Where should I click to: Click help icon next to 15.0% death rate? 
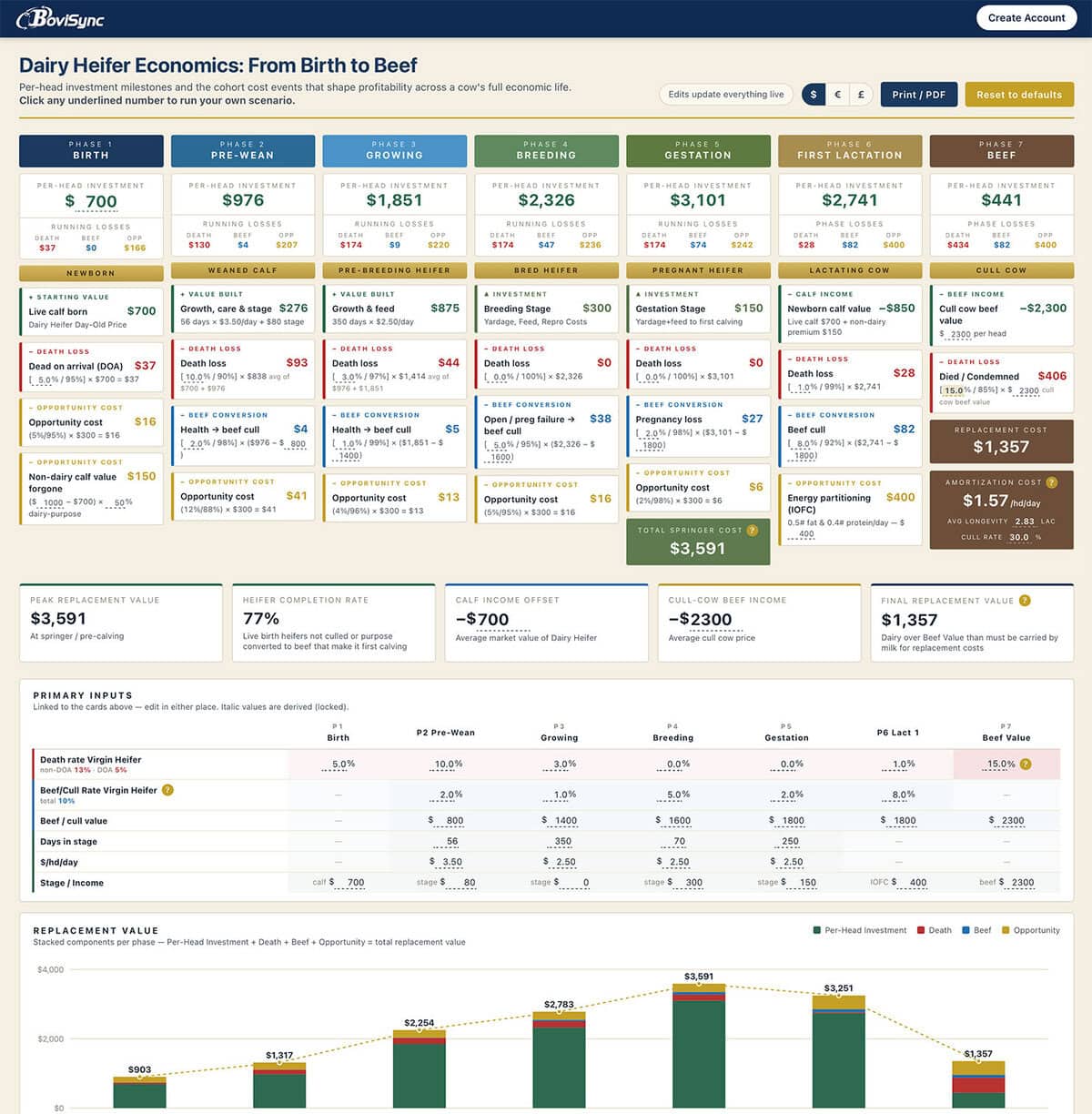coord(1026,764)
